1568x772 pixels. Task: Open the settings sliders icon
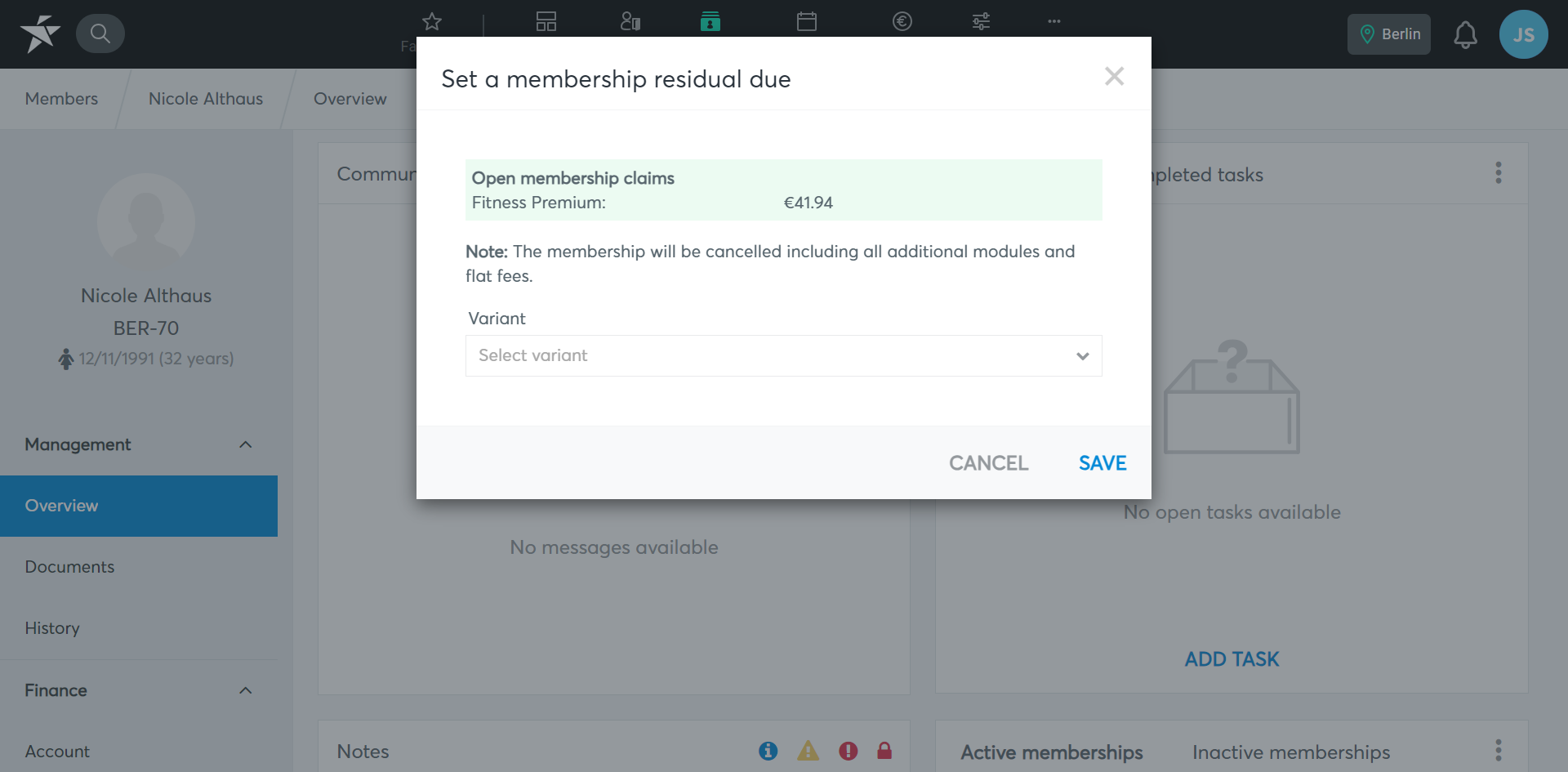[982, 21]
